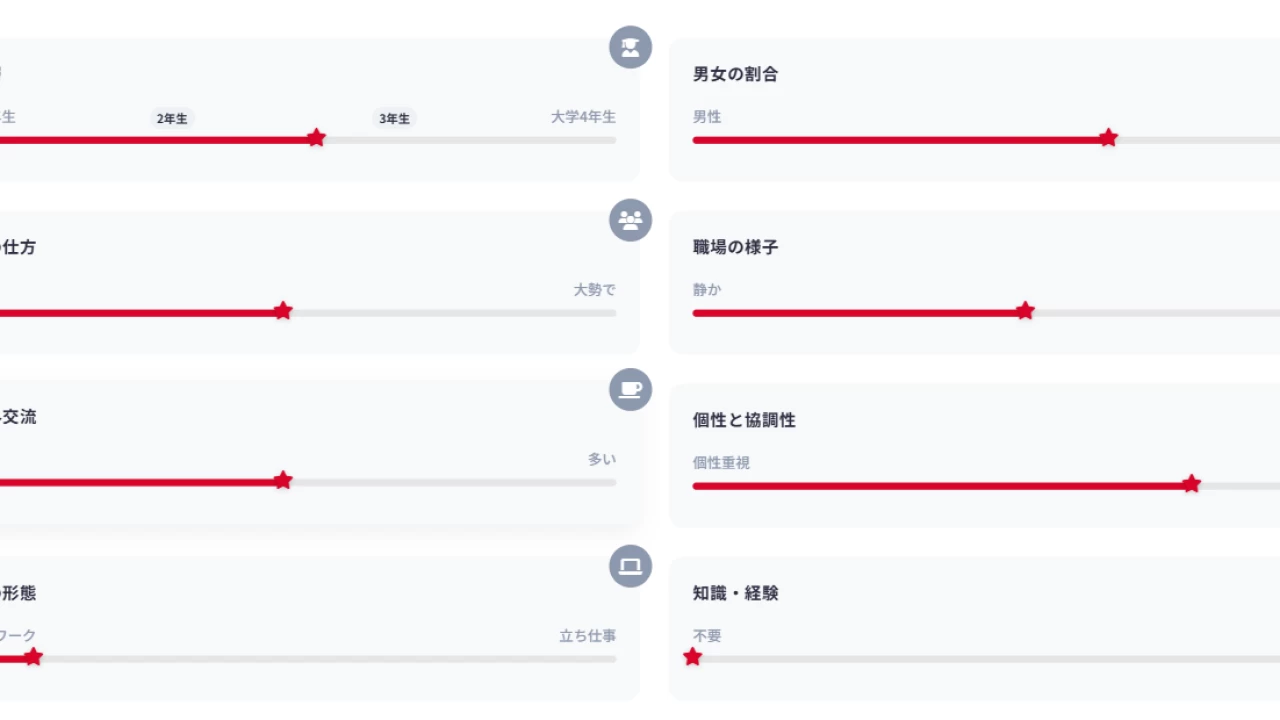Click the star on the school year slider
The width and height of the screenshot is (1280, 720).
316,138
